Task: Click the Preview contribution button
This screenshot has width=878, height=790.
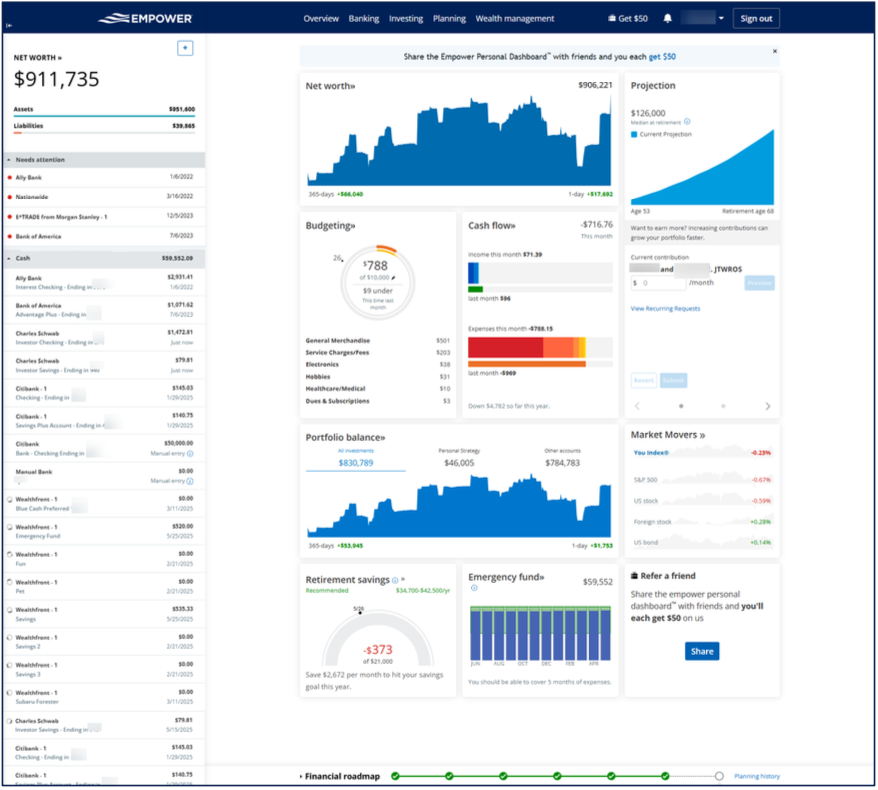Action: (x=759, y=283)
